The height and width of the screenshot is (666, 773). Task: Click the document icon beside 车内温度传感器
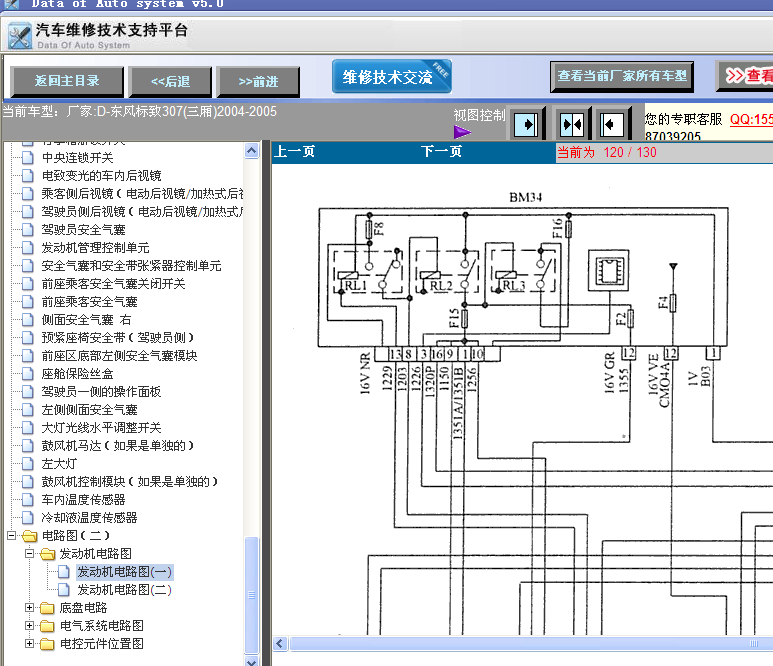tap(28, 499)
